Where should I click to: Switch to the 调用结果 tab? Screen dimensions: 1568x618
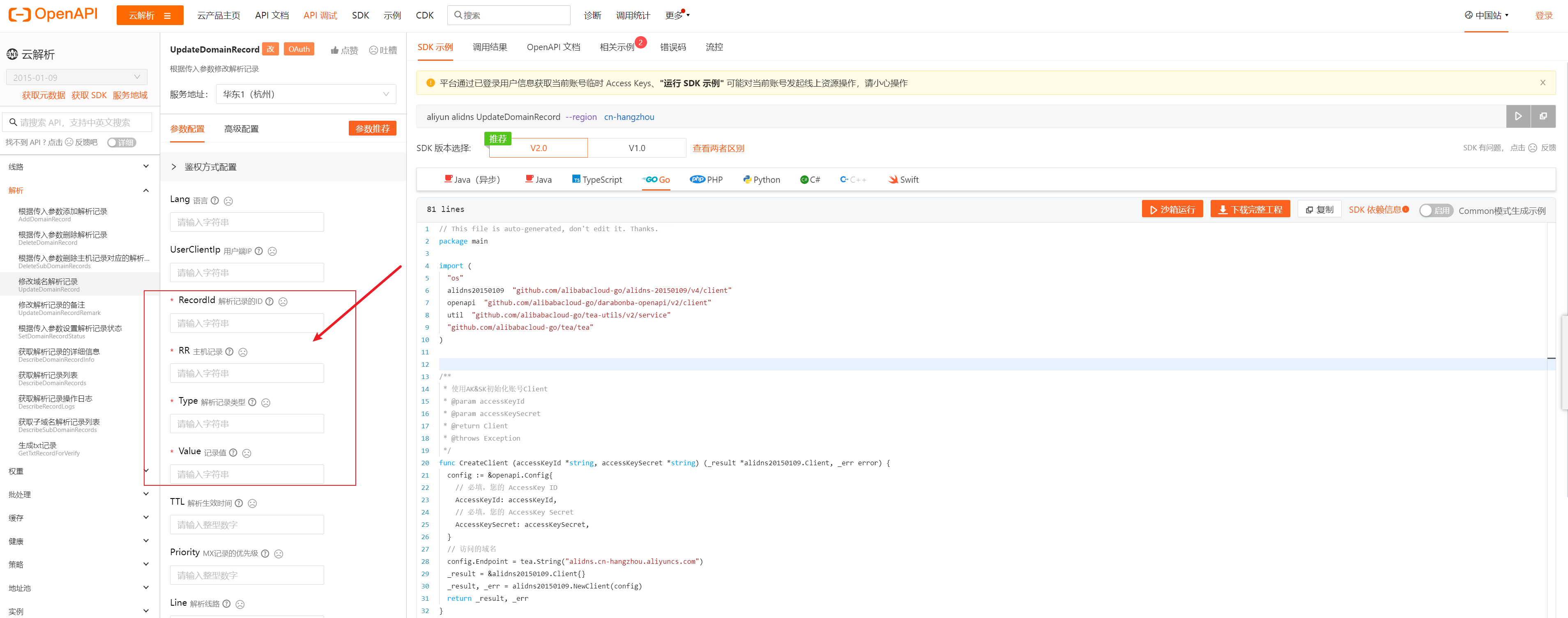click(x=489, y=47)
